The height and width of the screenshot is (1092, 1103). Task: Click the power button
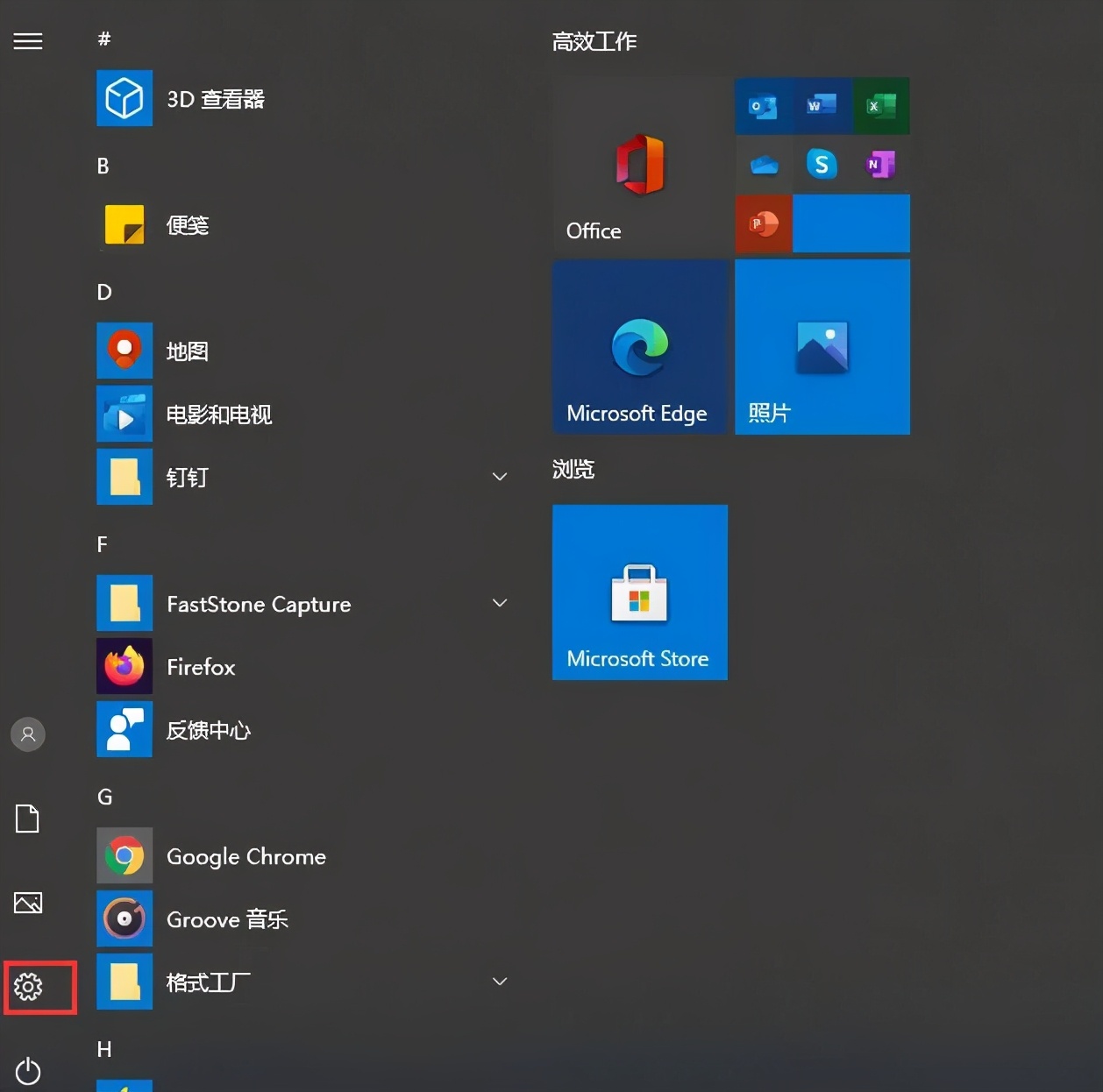point(27,1071)
